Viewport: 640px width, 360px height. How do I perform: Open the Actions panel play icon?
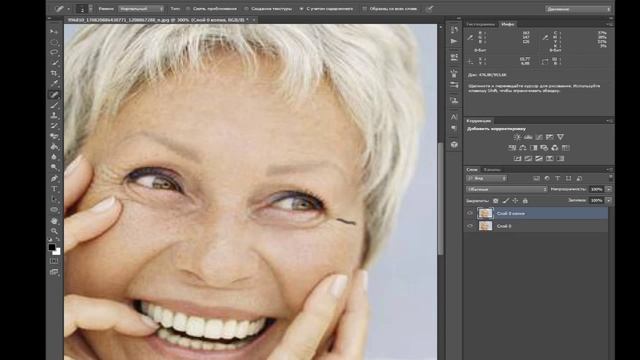(x=454, y=41)
